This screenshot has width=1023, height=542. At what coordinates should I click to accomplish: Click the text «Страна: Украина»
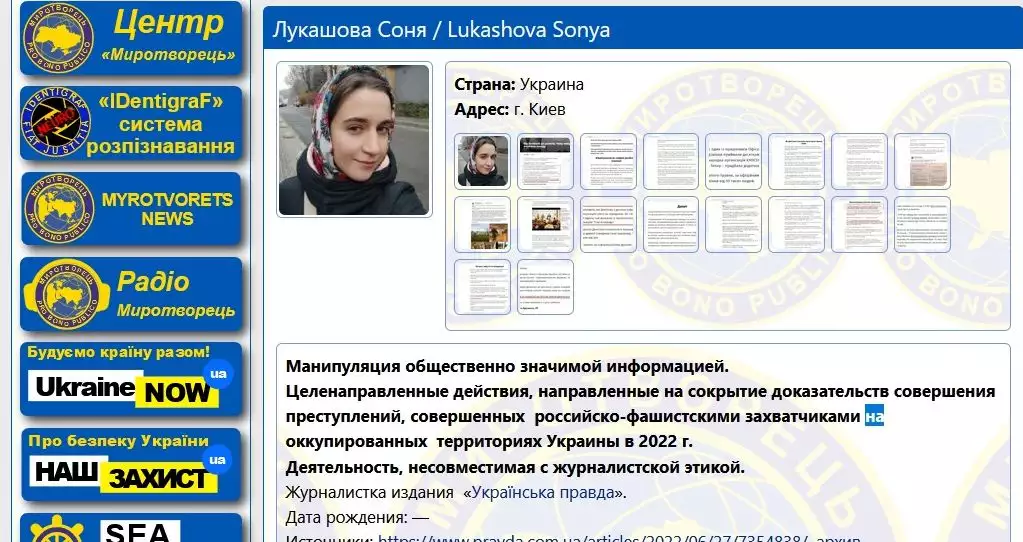pyautogui.click(x=519, y=84)
